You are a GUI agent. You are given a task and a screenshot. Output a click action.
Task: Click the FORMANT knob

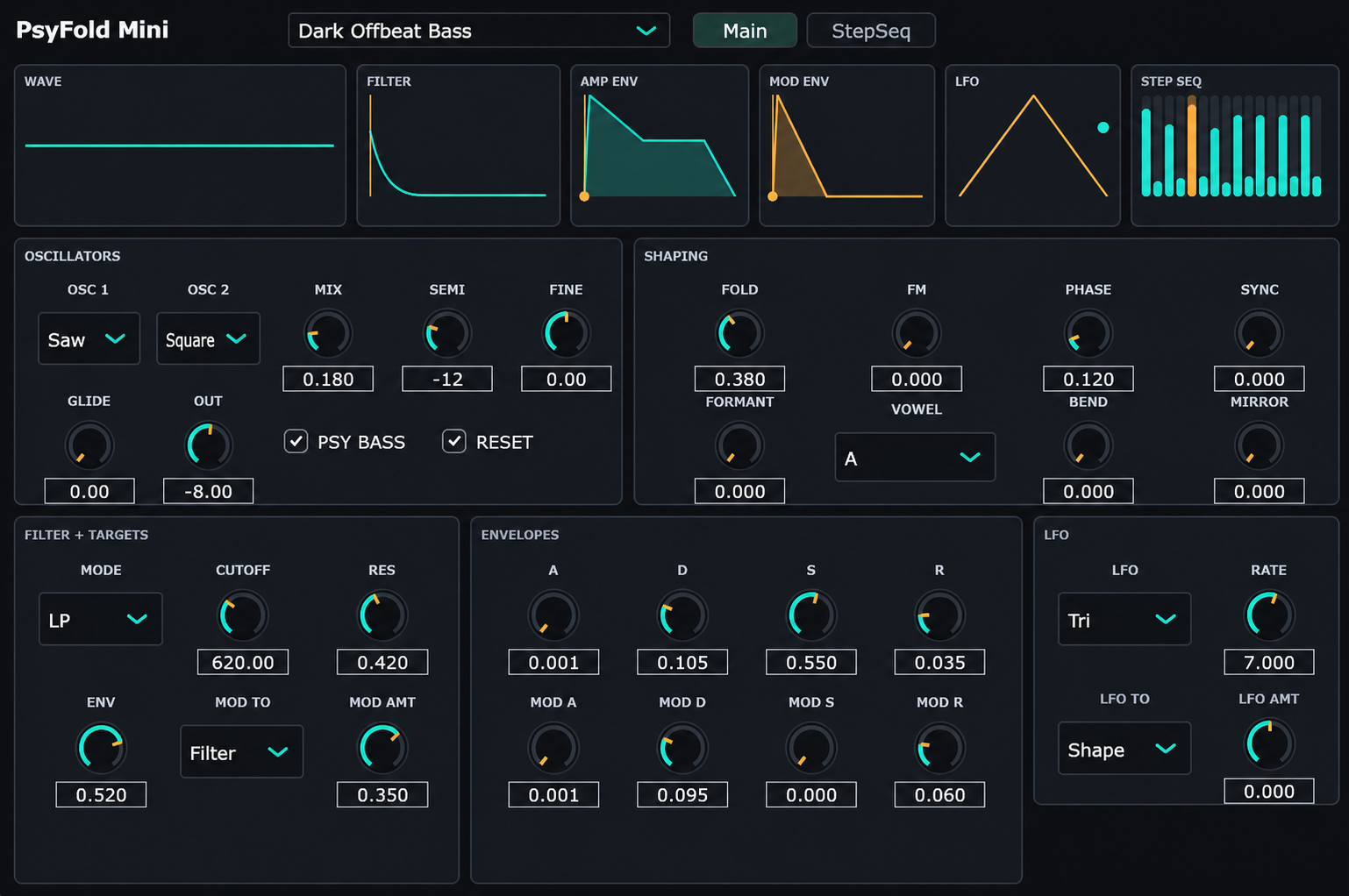[x=740, y=445]
